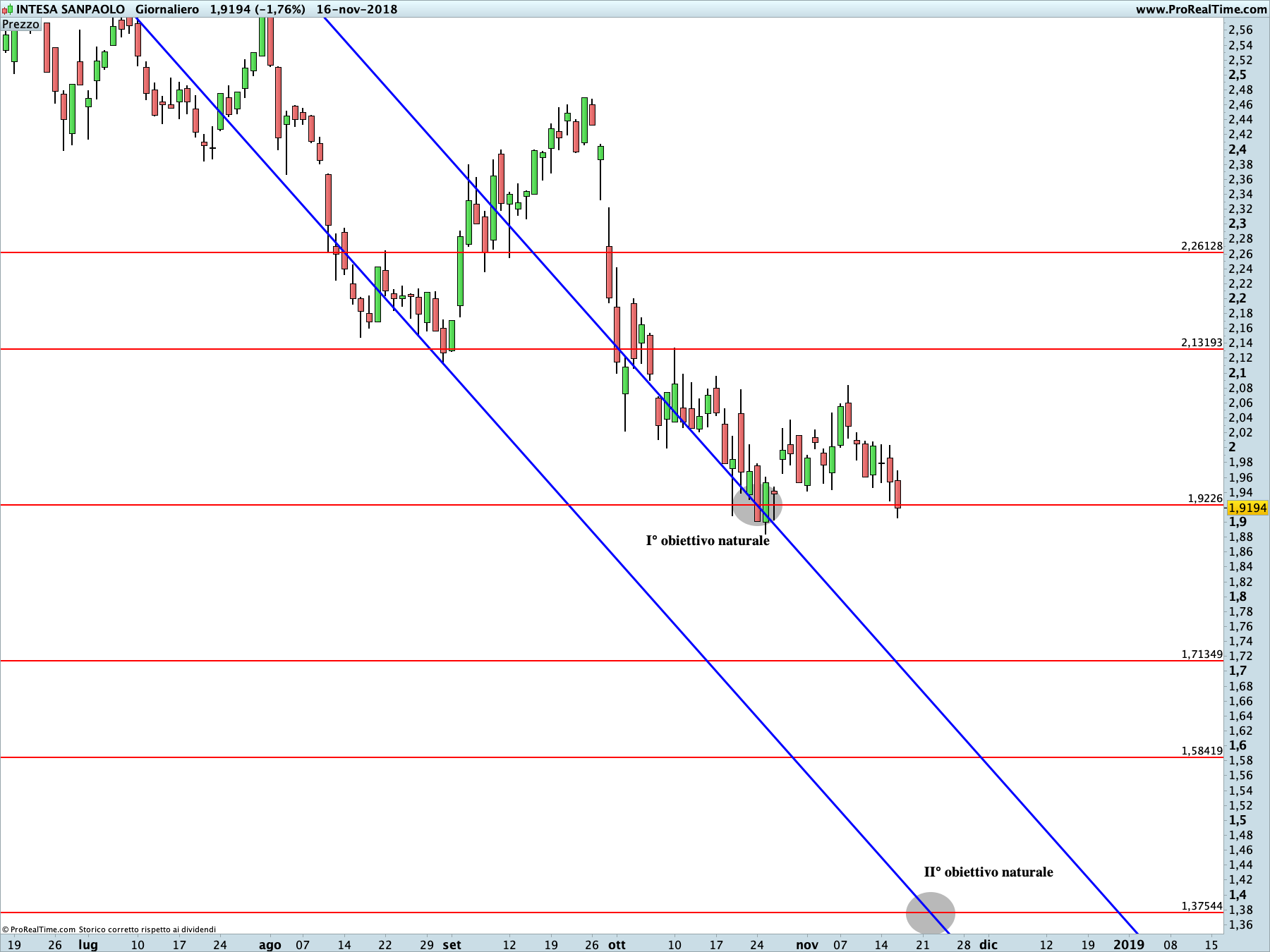Click the 16-nov-2018 date in header
This screenshot has width=1270, height=952.
click(x=357, y=9)
